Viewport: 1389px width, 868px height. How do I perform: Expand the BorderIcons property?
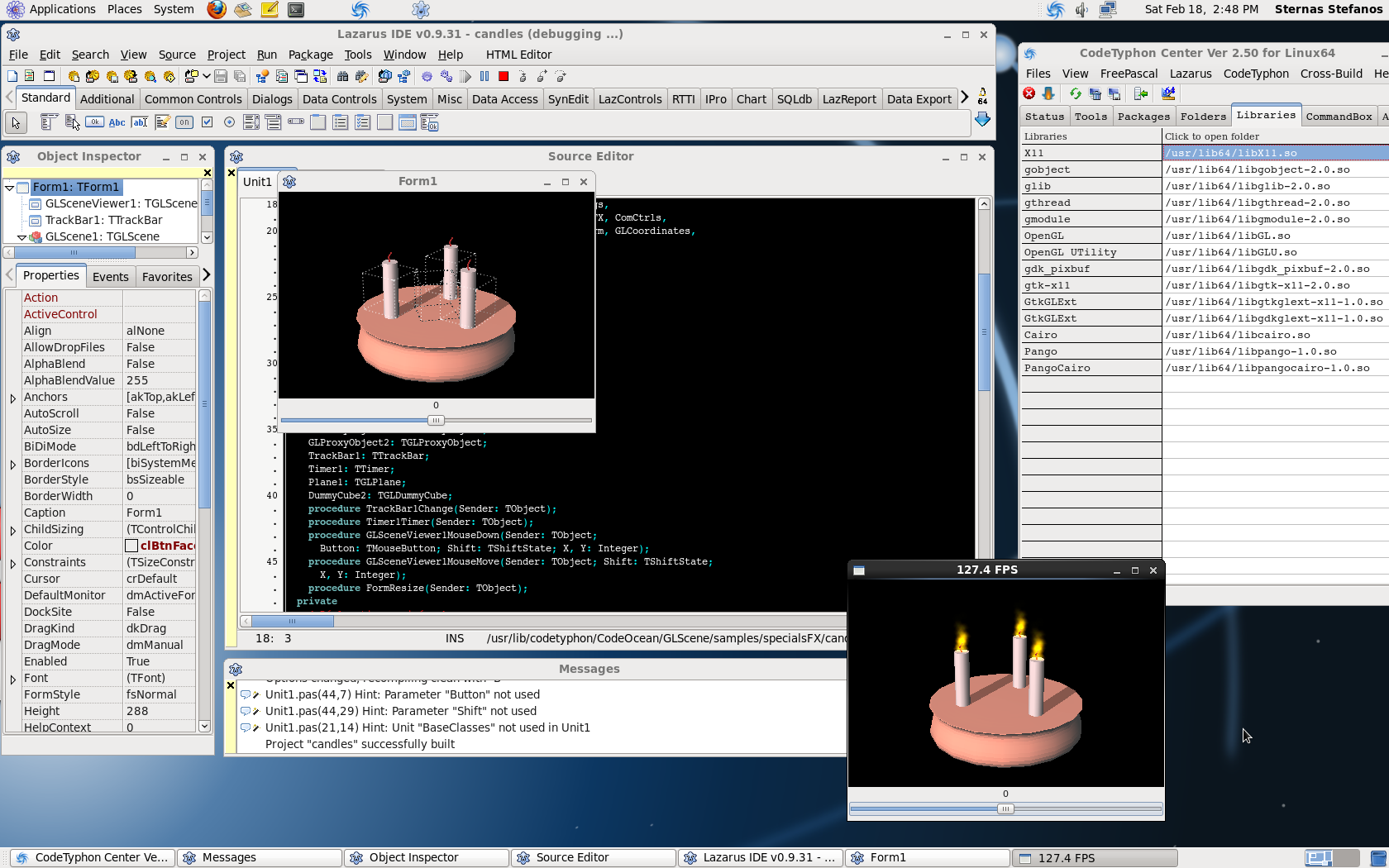coord(13,464)
